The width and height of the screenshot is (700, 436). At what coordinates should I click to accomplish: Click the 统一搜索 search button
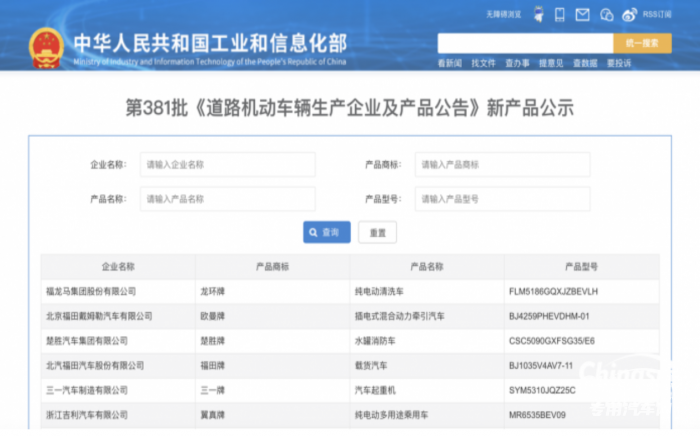[x=642, y=43]
